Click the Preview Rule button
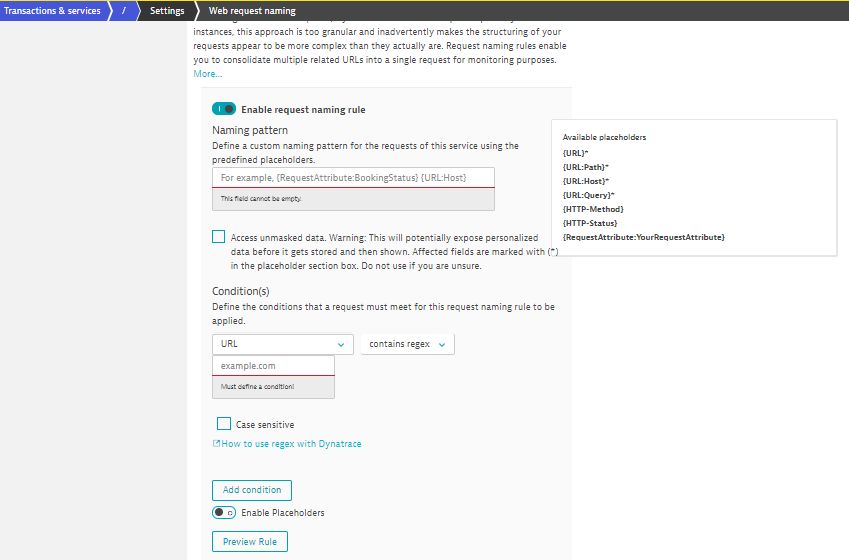Image resolution: width=849 pixels, height=560 pixels. [x=250, y=542]
